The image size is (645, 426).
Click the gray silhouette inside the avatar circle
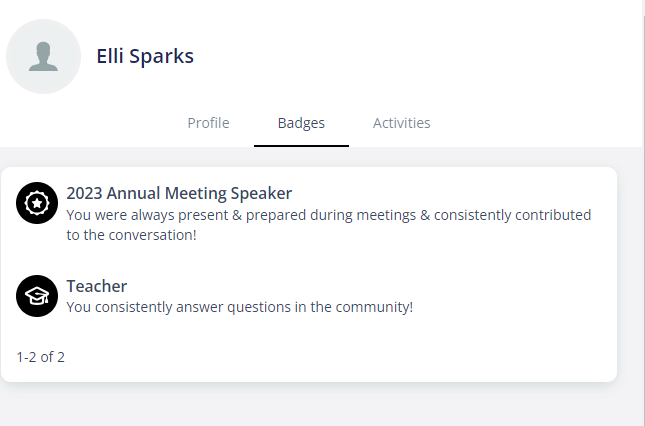[x=43, y=56]
